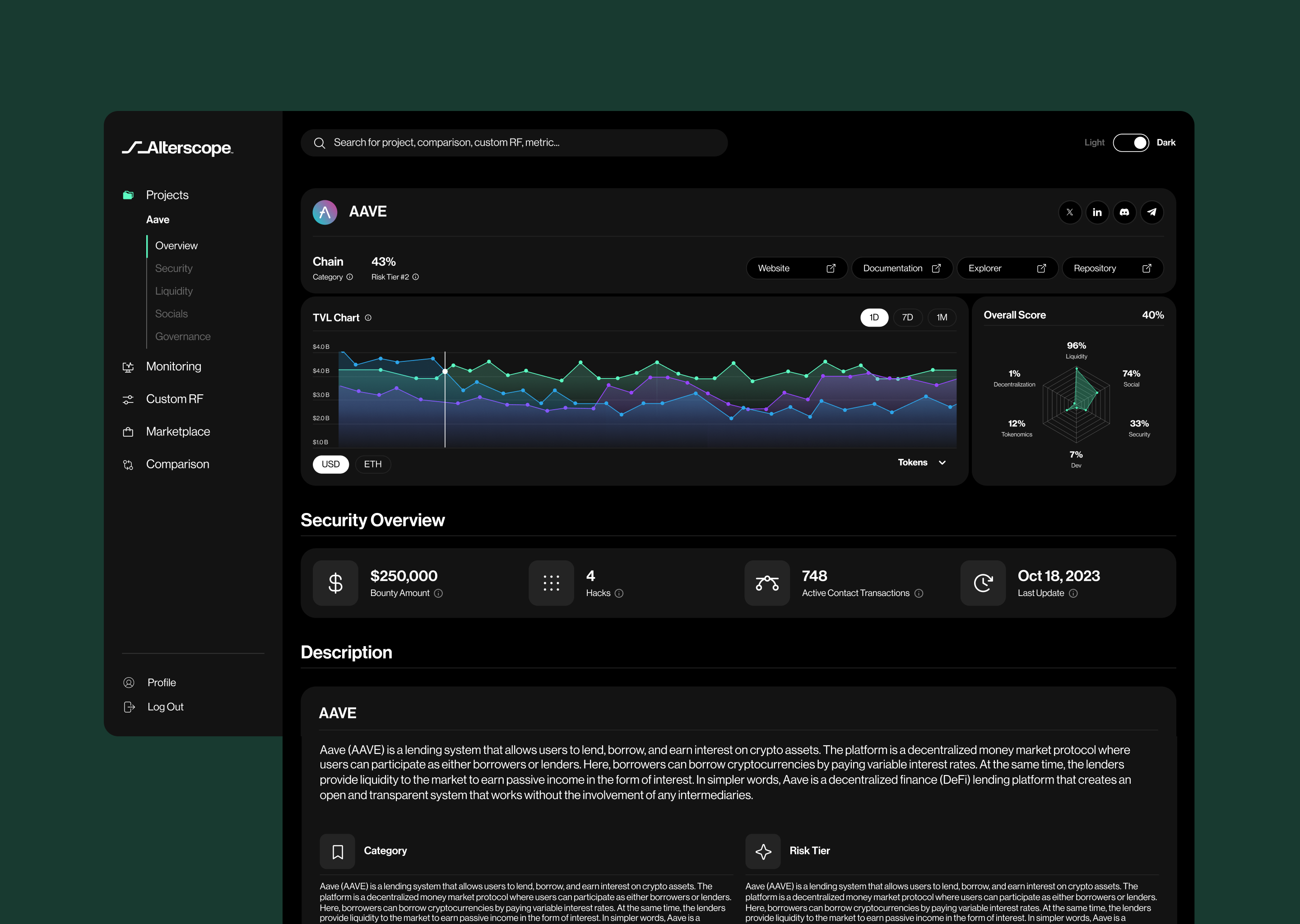This screenshot has height=924, width=1300.
Task: Open the project's Website link
Action: [x=796, y=268]
